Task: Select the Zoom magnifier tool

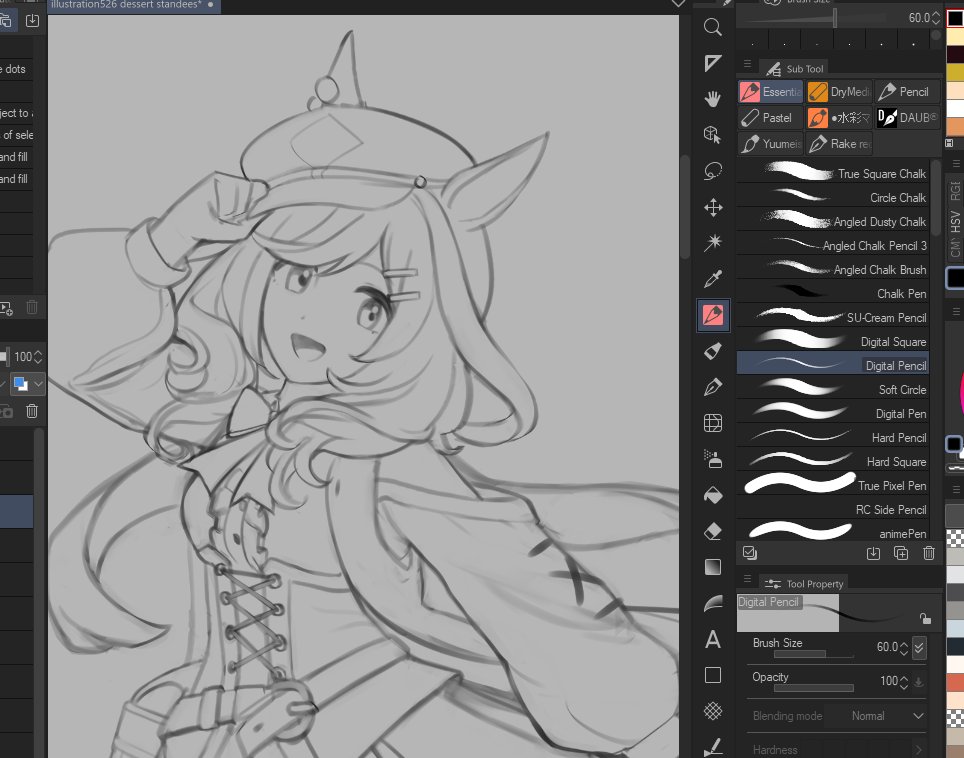Action: pos(713,27)
